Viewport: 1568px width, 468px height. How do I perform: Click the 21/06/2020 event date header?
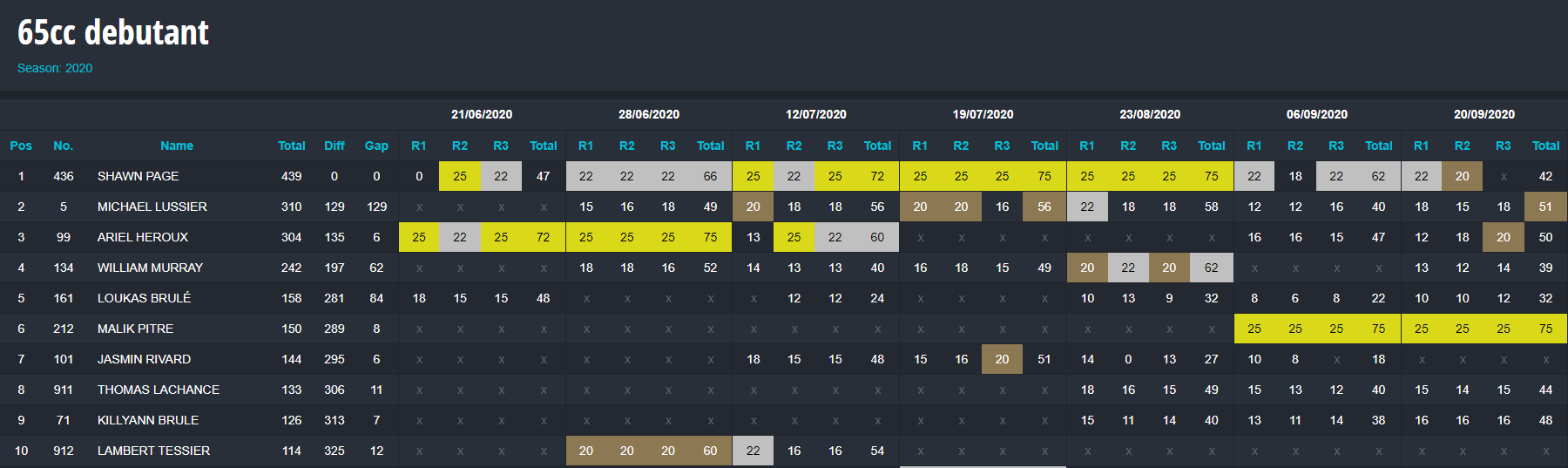coord(482,114)
